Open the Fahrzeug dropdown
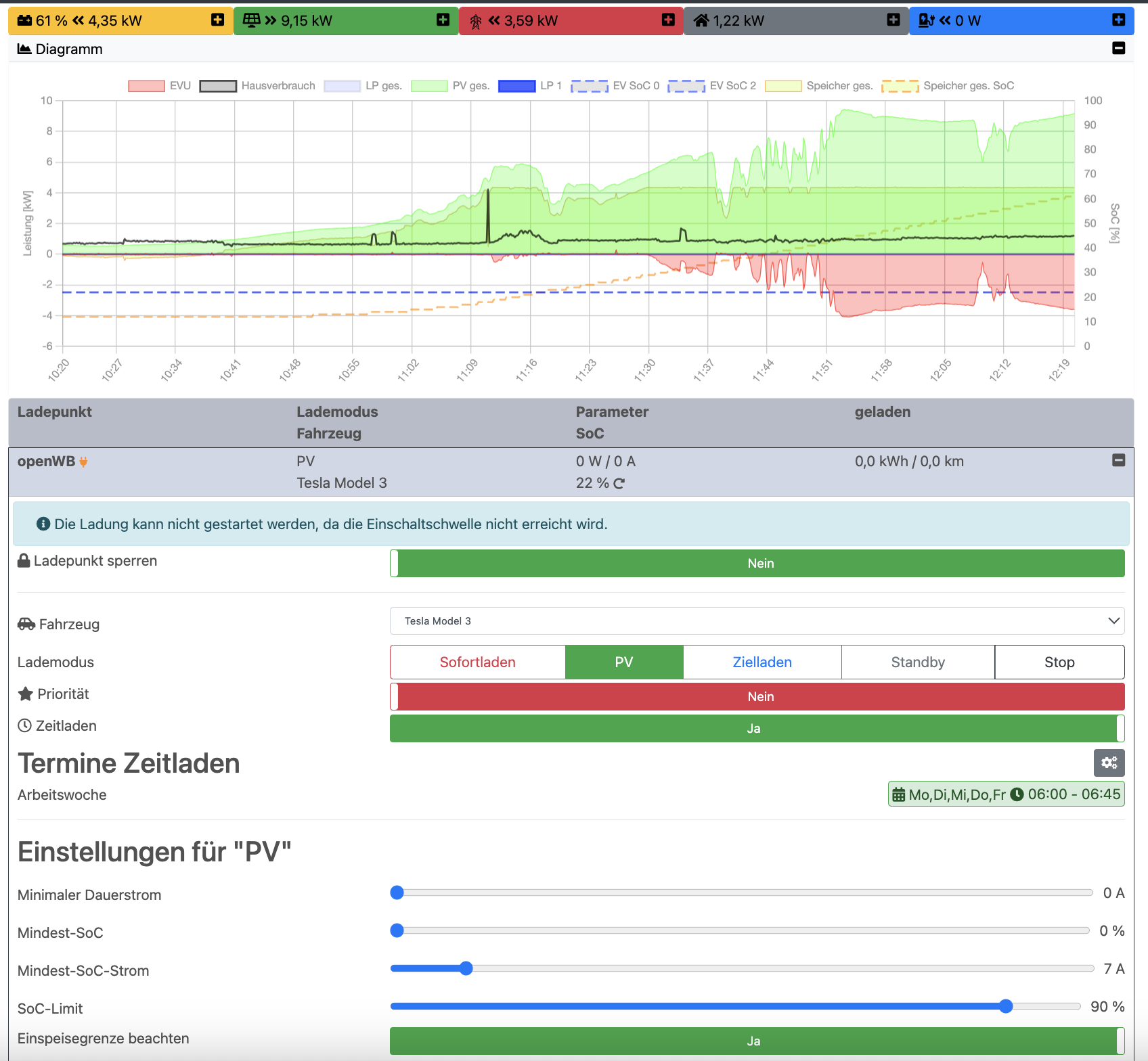The width and height of the screenshot is (1148, 1061). point(757,620)
